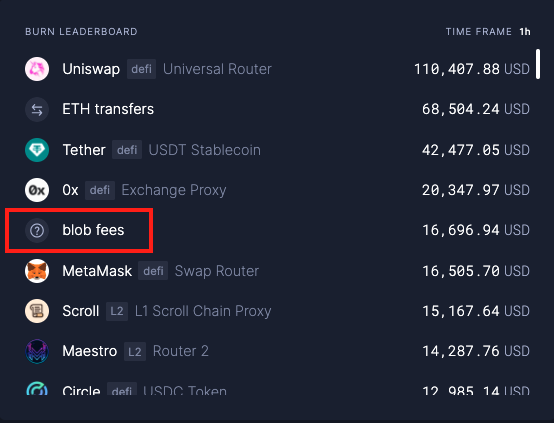The width and height of the screenshot is (554, 423).
Task: Click the ETH transfers row label
Action: (108, 109)
